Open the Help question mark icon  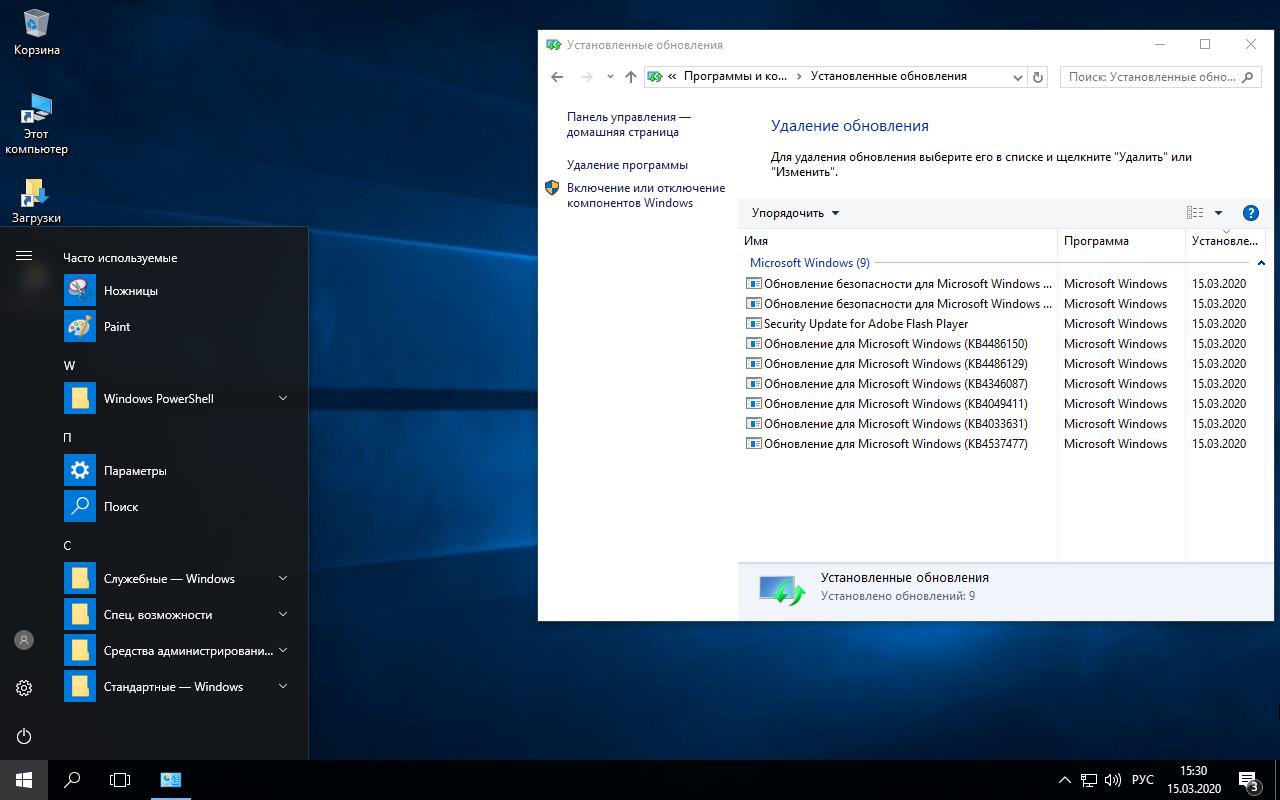tap(1250, 212)
